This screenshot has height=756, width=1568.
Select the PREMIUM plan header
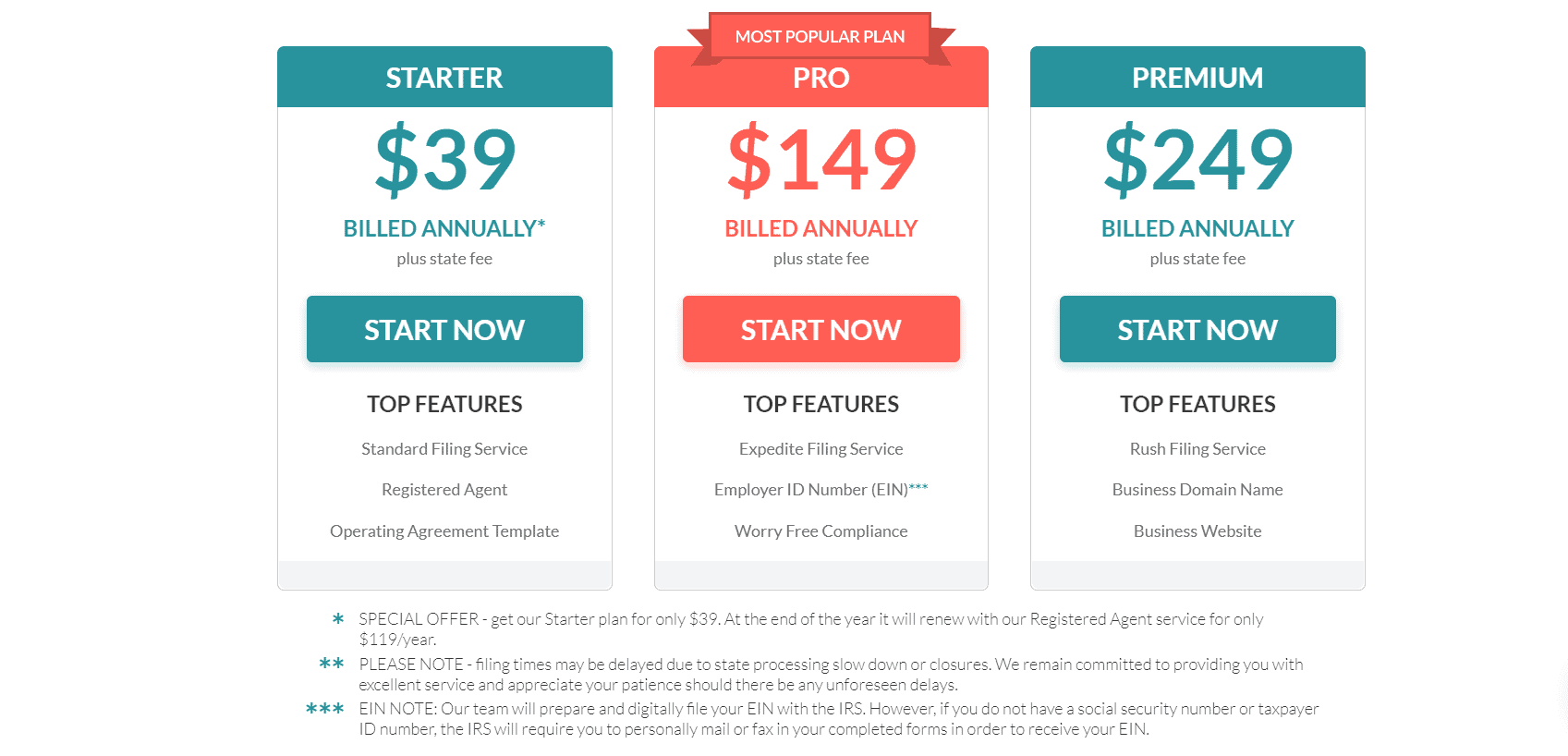(x=1197, y=78)
